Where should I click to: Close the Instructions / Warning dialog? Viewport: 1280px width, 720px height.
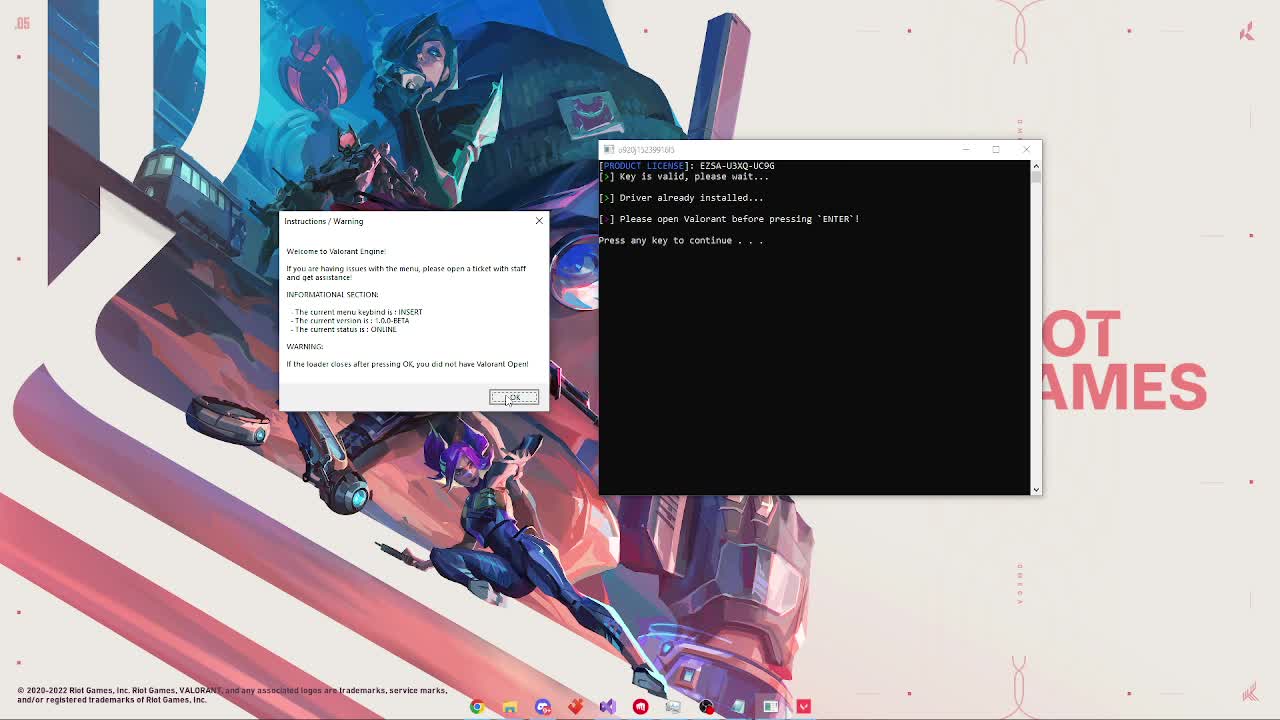[539, 221]
